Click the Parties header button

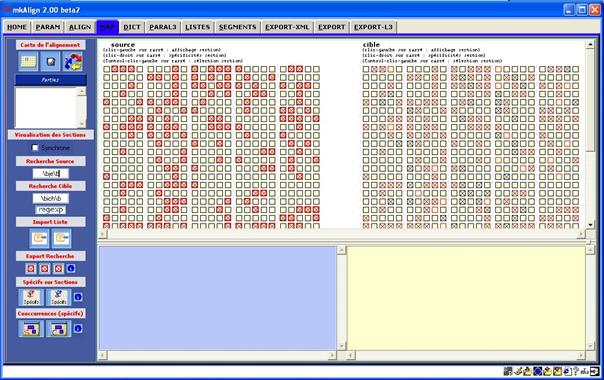(50, 80)
